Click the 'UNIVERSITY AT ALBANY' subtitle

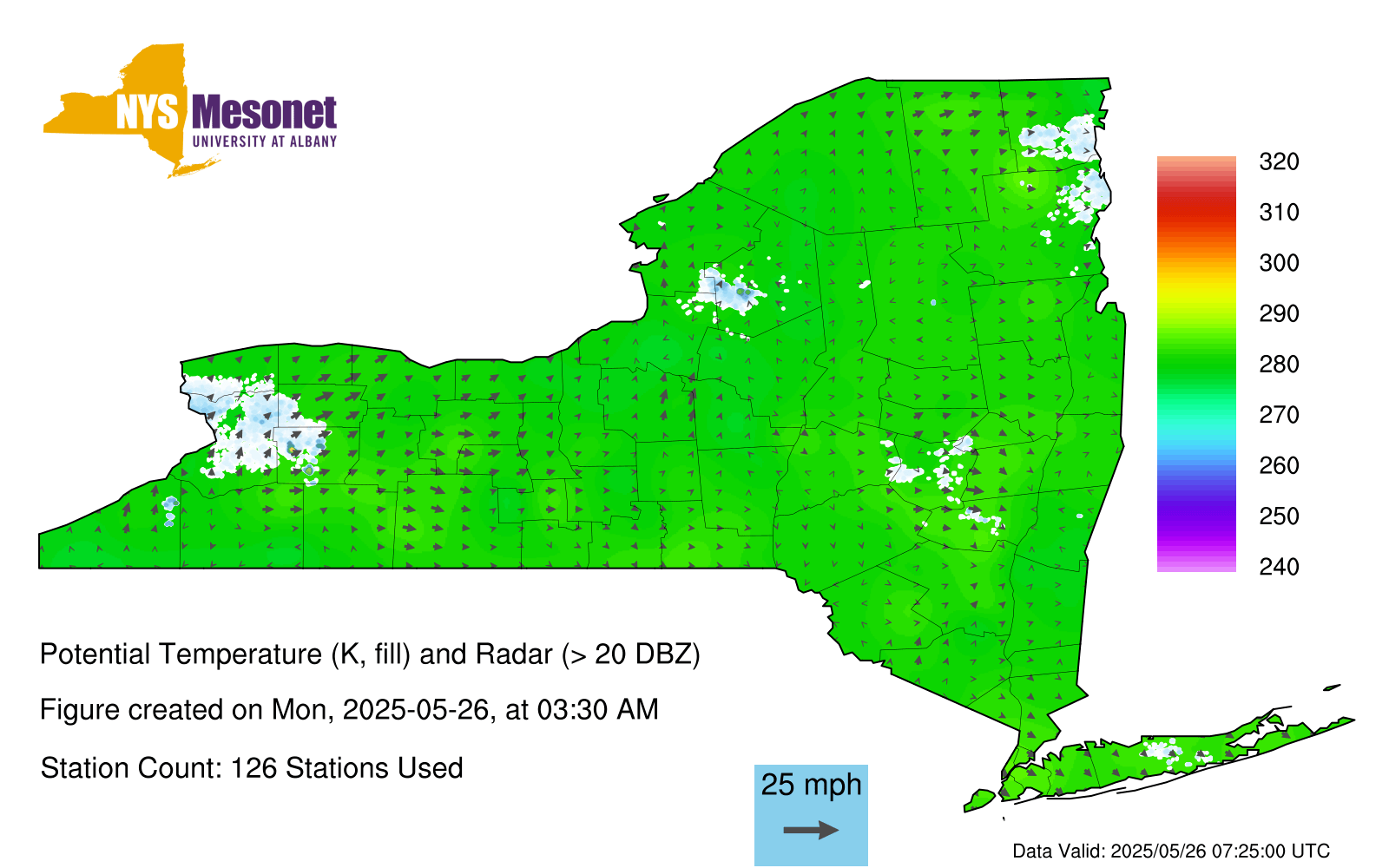(264, 141)
